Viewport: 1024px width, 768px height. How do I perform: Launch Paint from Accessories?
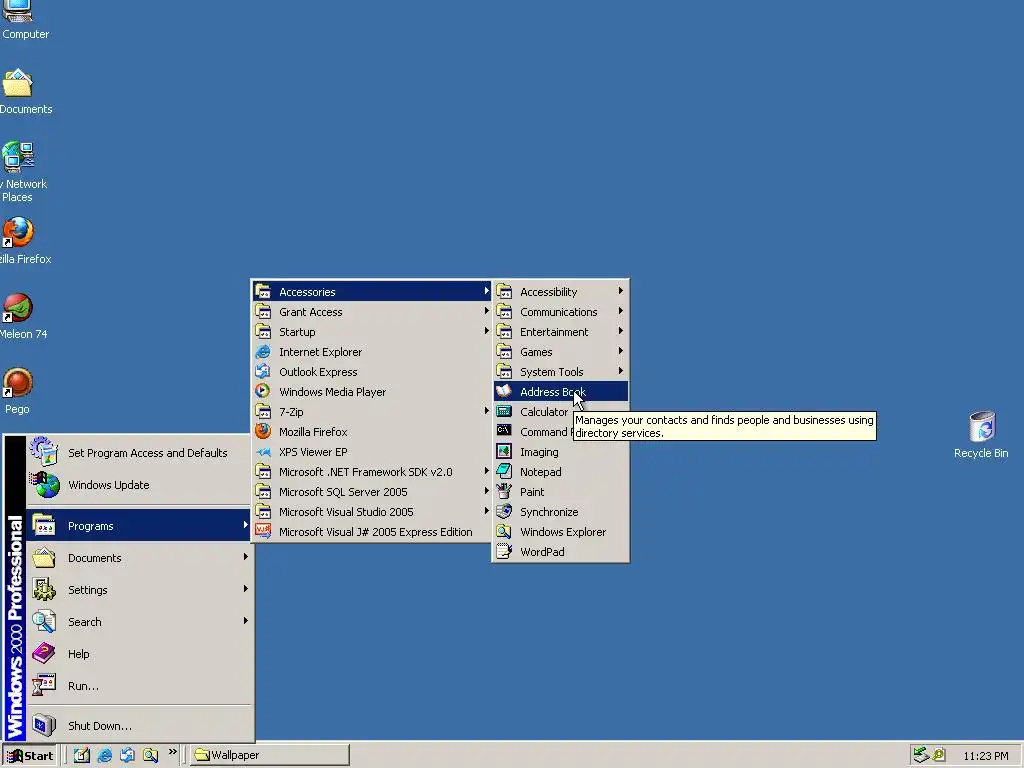pyautogui.click(x=561, y=492)
